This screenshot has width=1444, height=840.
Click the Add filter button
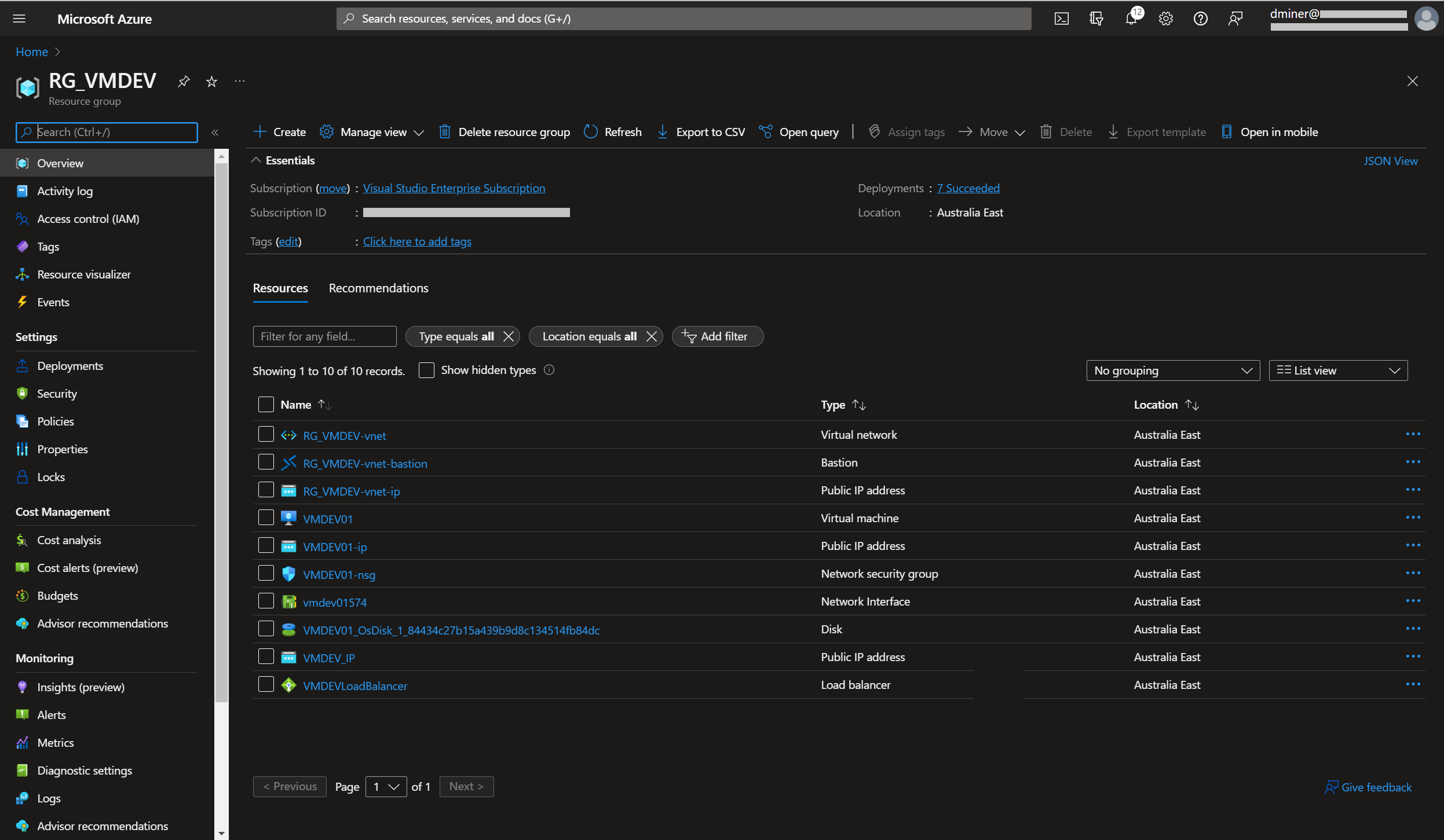717,336
